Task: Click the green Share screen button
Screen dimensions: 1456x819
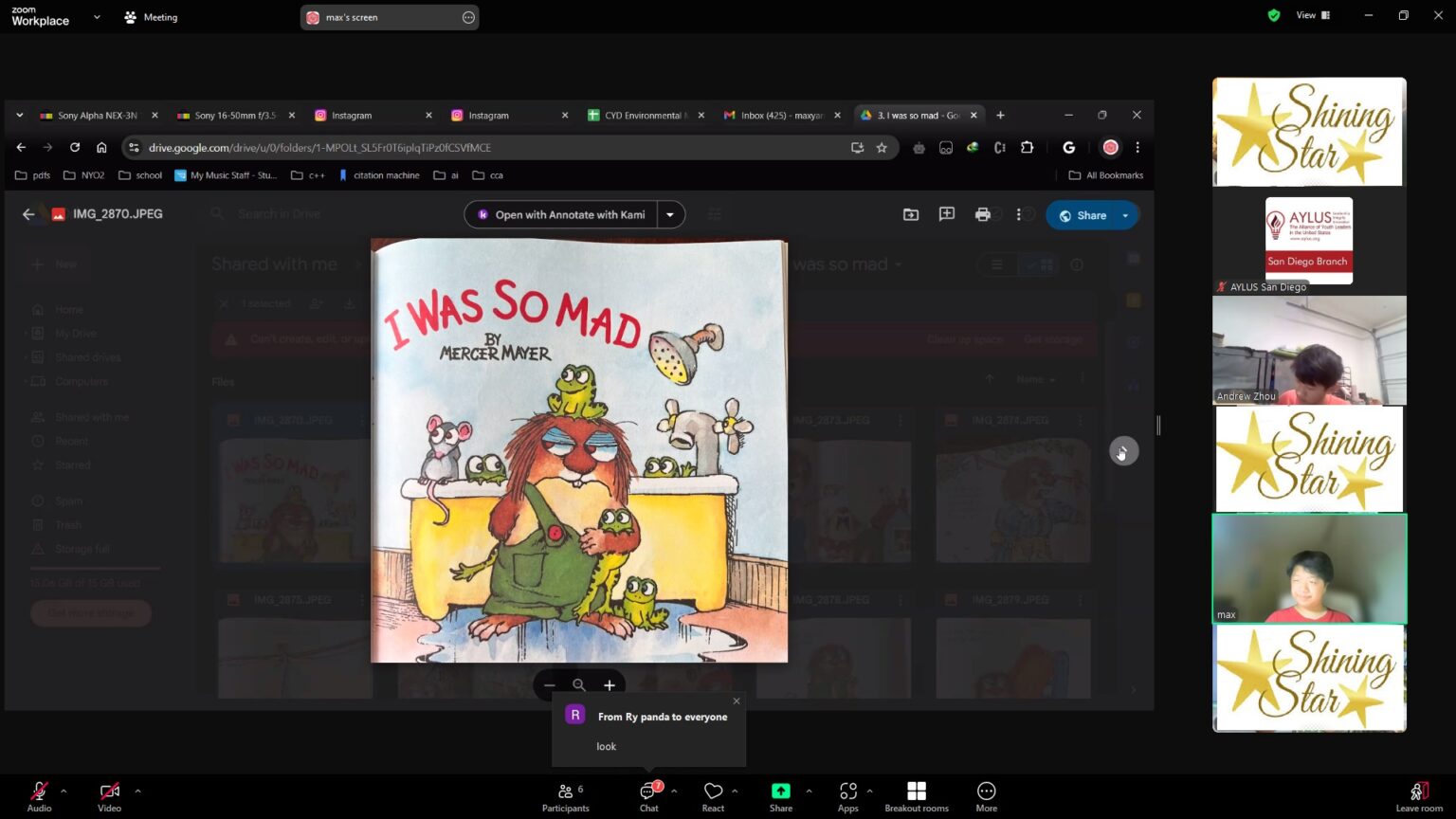Action: (x=781, y=796)
